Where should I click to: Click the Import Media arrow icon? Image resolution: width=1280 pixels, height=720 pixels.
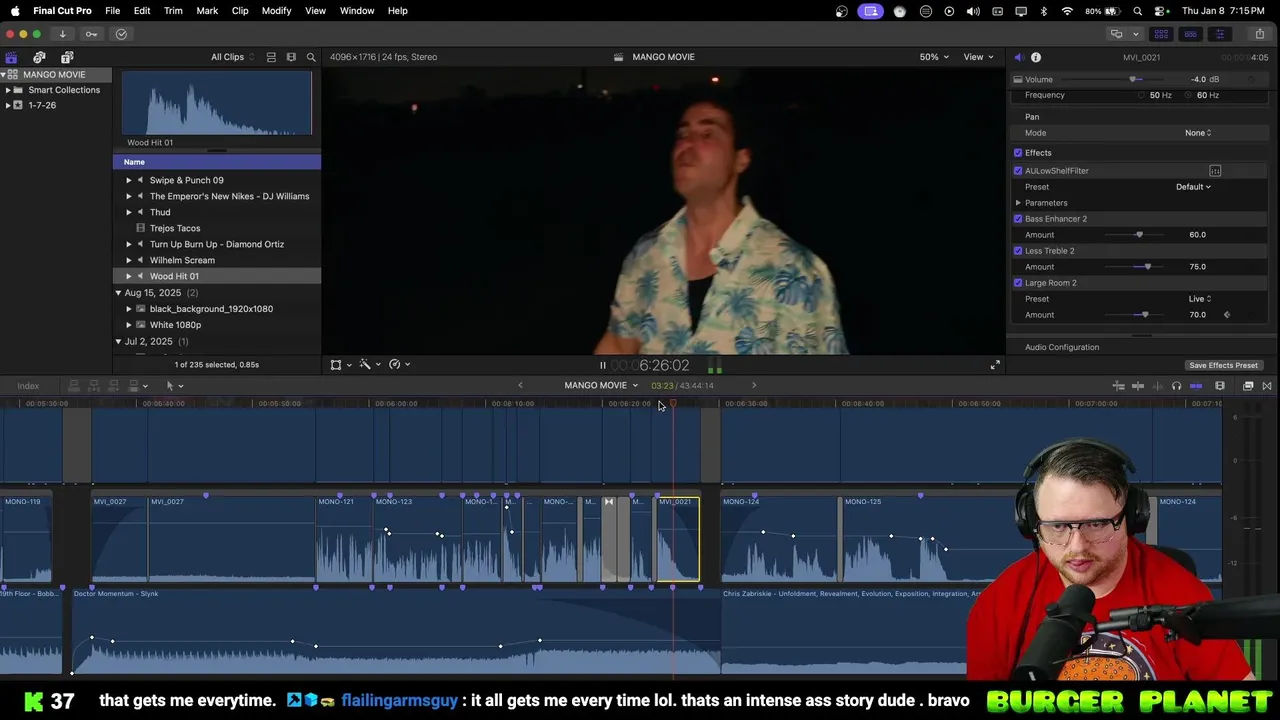click(62, 34)
